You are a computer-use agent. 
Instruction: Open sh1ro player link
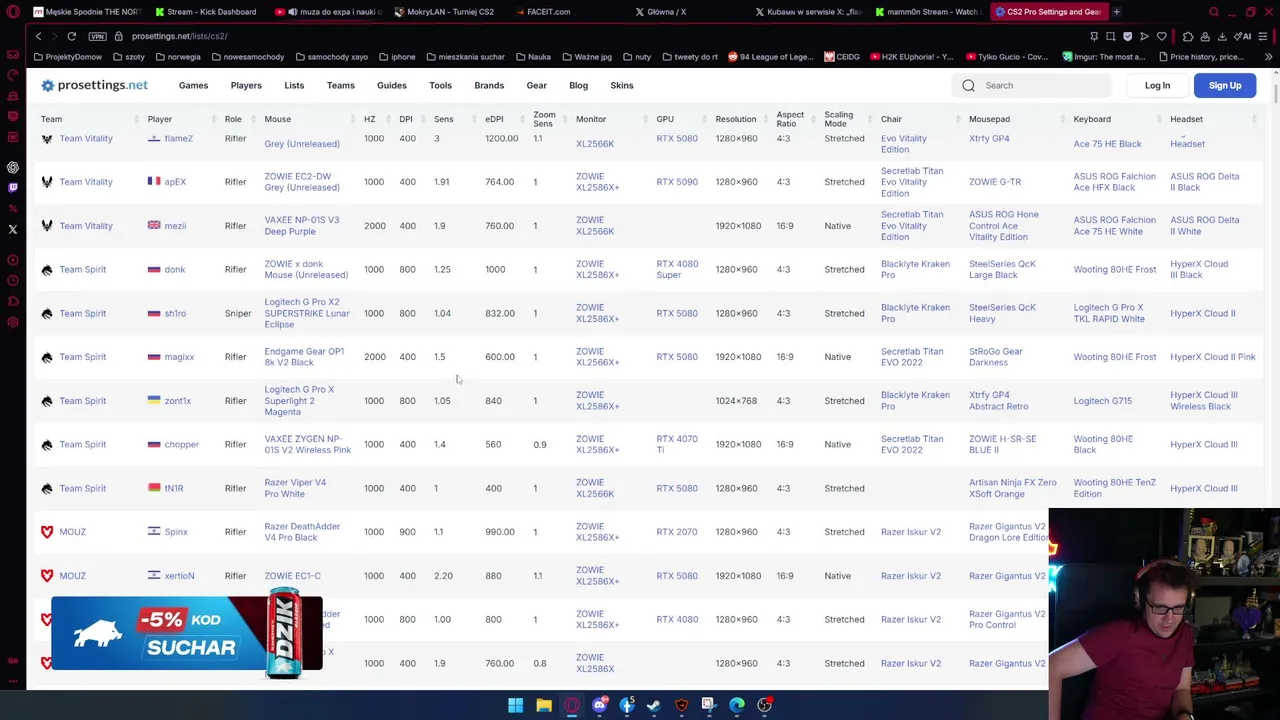coord(175,313)
